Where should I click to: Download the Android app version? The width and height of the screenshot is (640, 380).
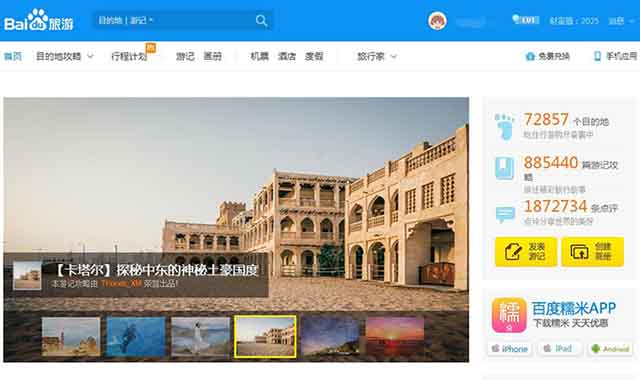click(610, 349)
